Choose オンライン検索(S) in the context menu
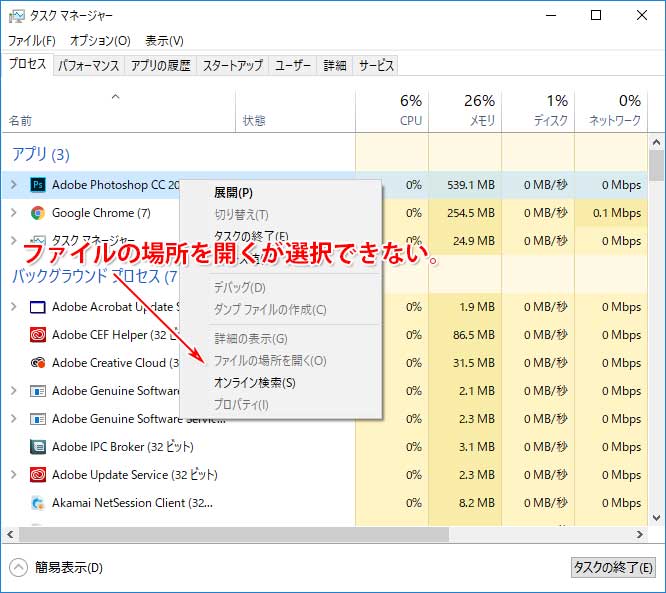Image resolution: width=666 pixels, height=593 pixels. click(281, 383)
